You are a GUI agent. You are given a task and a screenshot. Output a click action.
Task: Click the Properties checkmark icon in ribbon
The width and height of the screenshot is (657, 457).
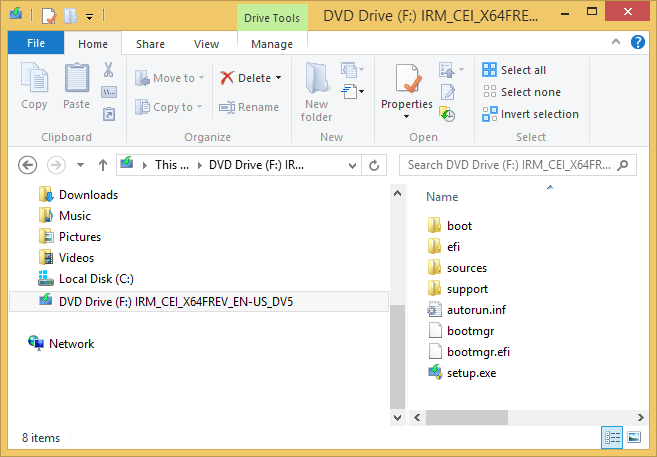point(407,78)
